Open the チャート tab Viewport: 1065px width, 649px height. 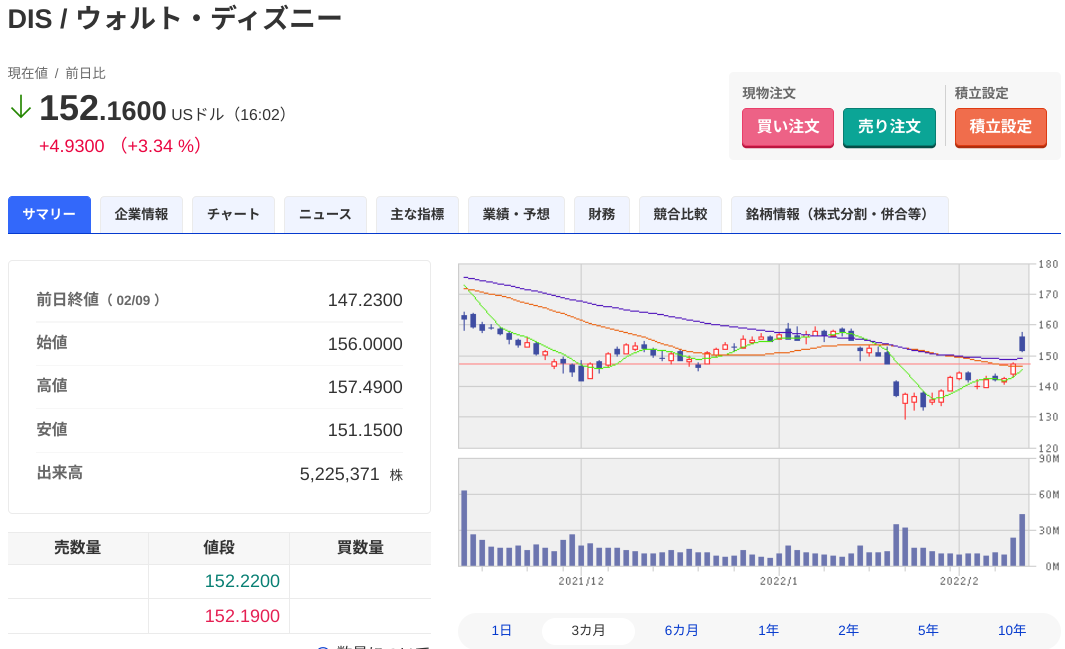pyautogui.click(x=234, y=215)
